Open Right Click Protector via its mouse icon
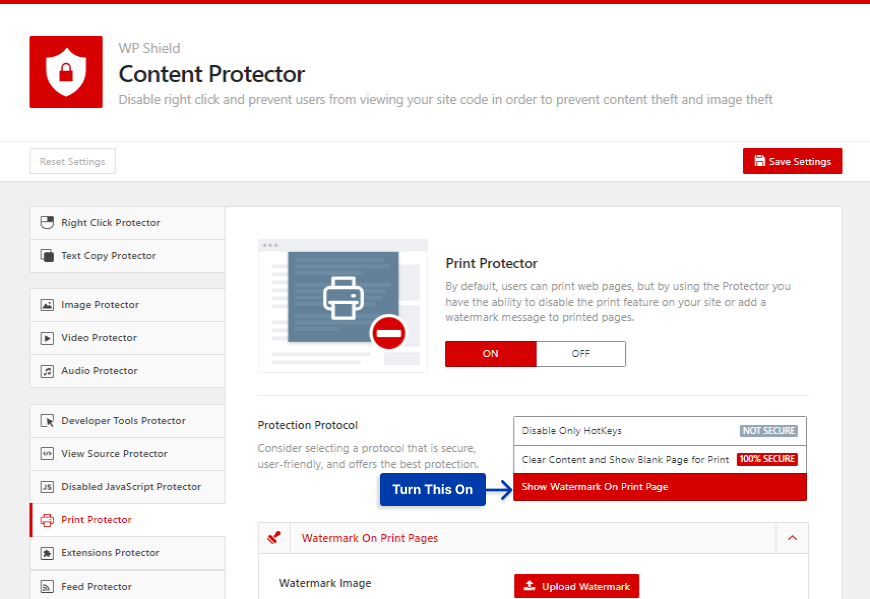 (x=47, y=222)
